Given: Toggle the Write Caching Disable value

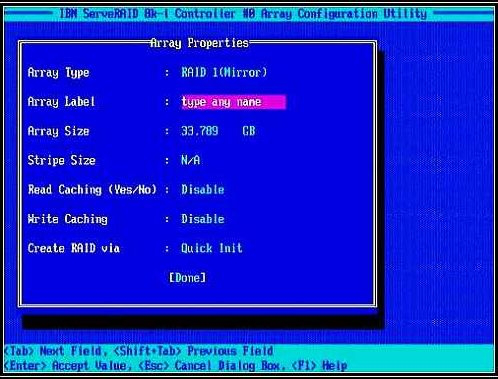Looking at the screenshot, I should (x=203, y=219).
